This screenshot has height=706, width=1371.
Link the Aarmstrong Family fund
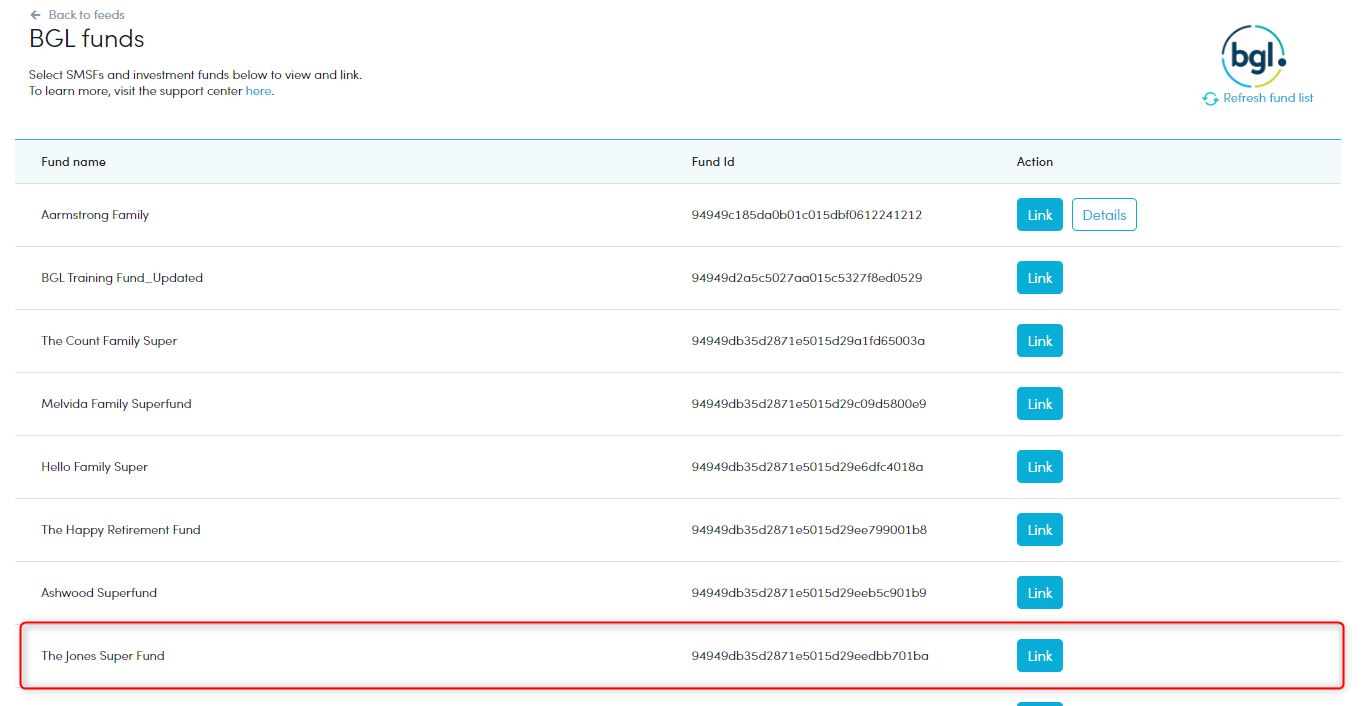pos(1040,215)
